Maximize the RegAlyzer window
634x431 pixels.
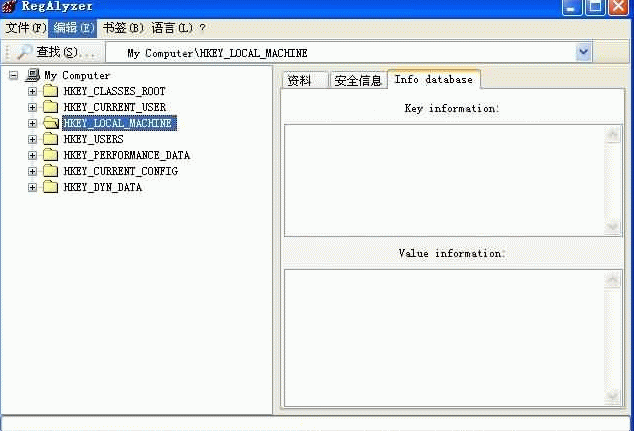tap(595, 6)
